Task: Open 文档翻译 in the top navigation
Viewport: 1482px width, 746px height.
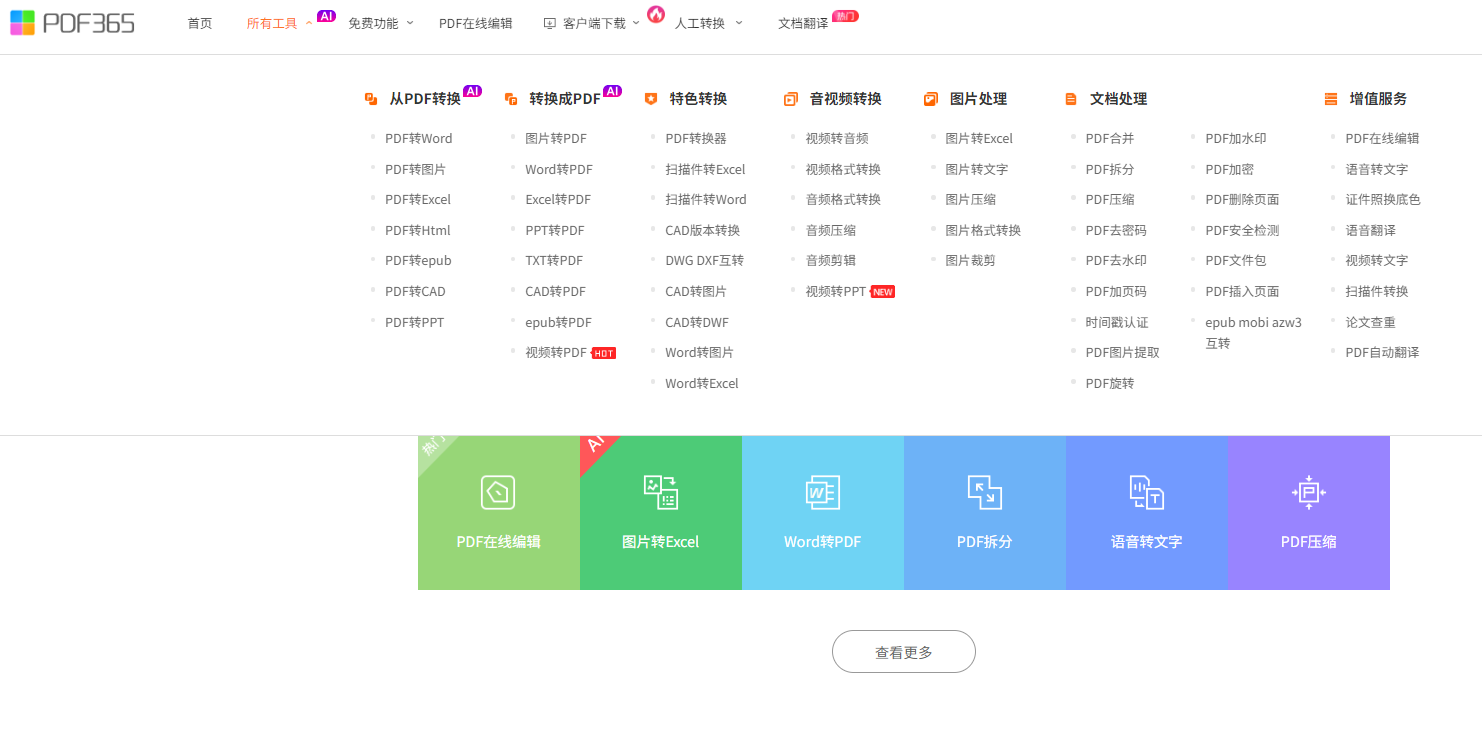Action: [803, 23]
